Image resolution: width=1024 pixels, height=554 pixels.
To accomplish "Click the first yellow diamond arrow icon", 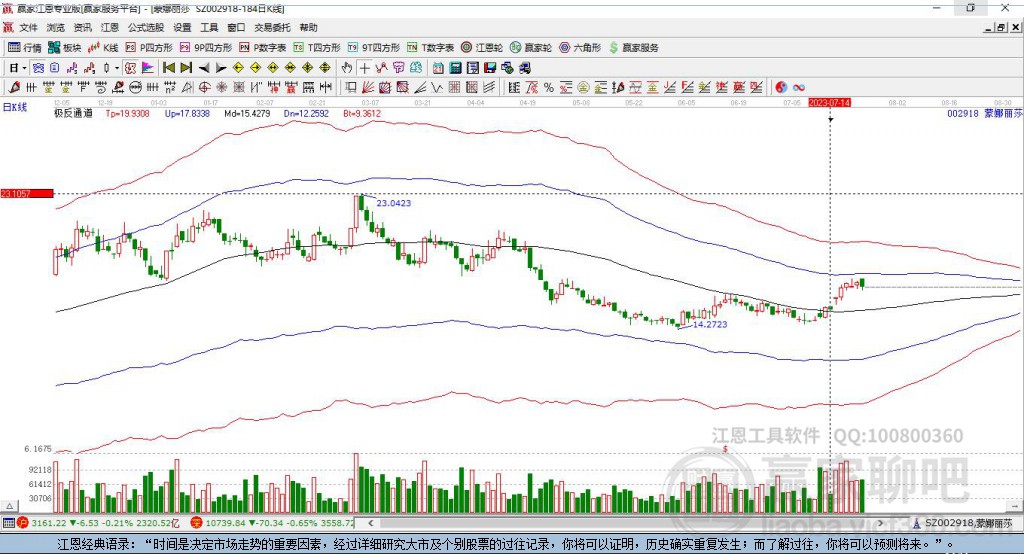I will point(238,68).
